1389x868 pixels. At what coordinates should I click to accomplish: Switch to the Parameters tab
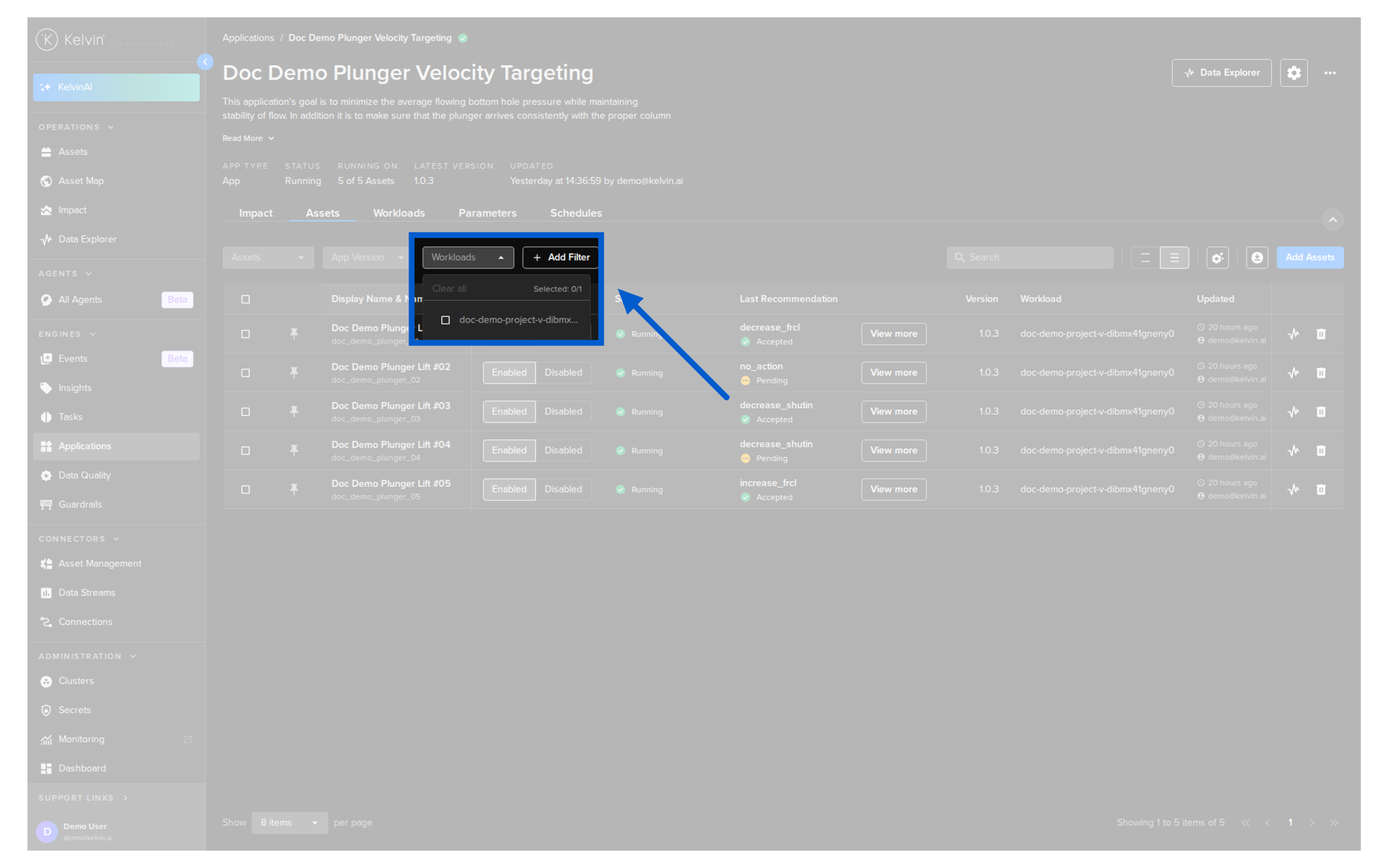(x=488, y=213)
